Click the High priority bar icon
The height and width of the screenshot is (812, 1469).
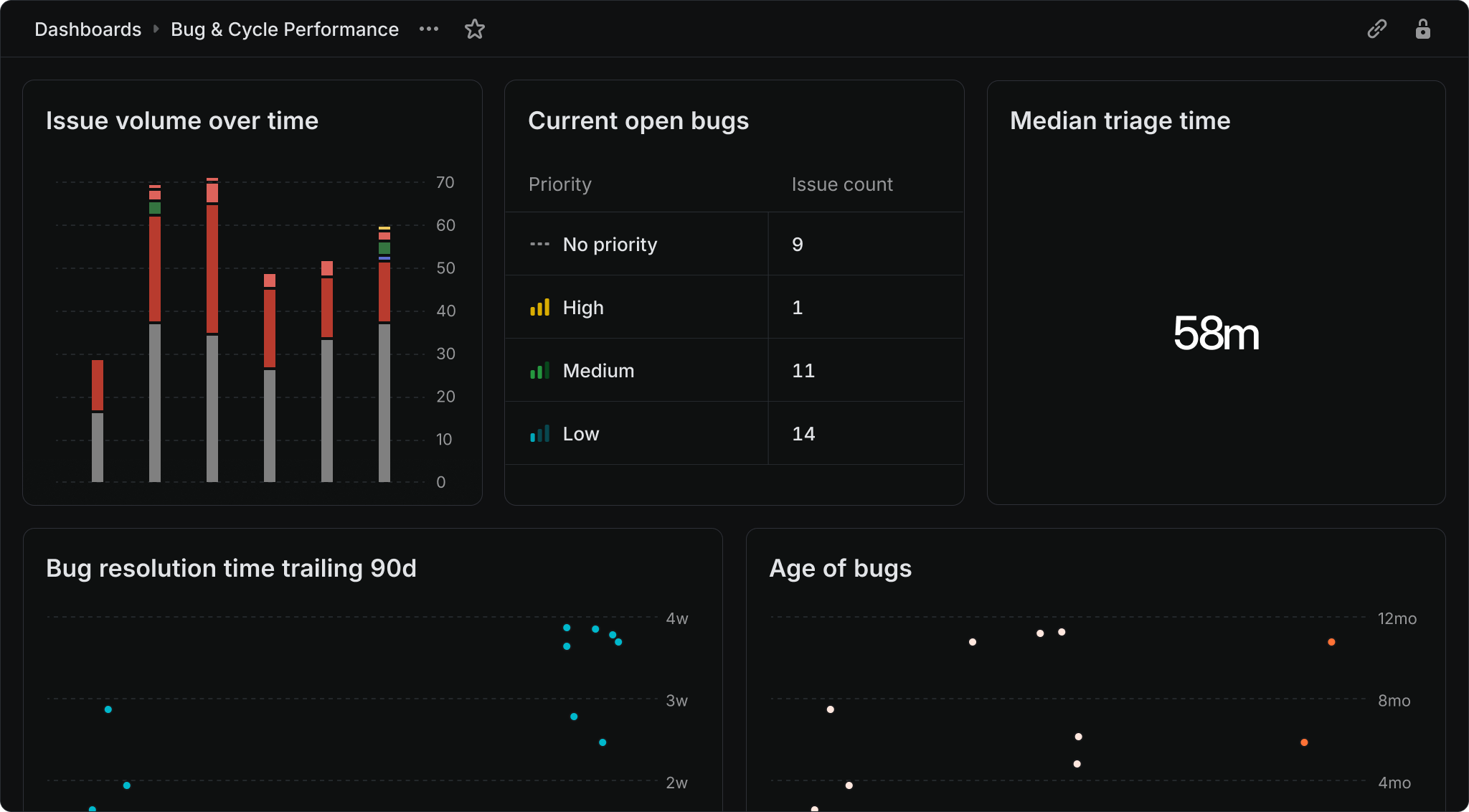(x=539, y=308)
